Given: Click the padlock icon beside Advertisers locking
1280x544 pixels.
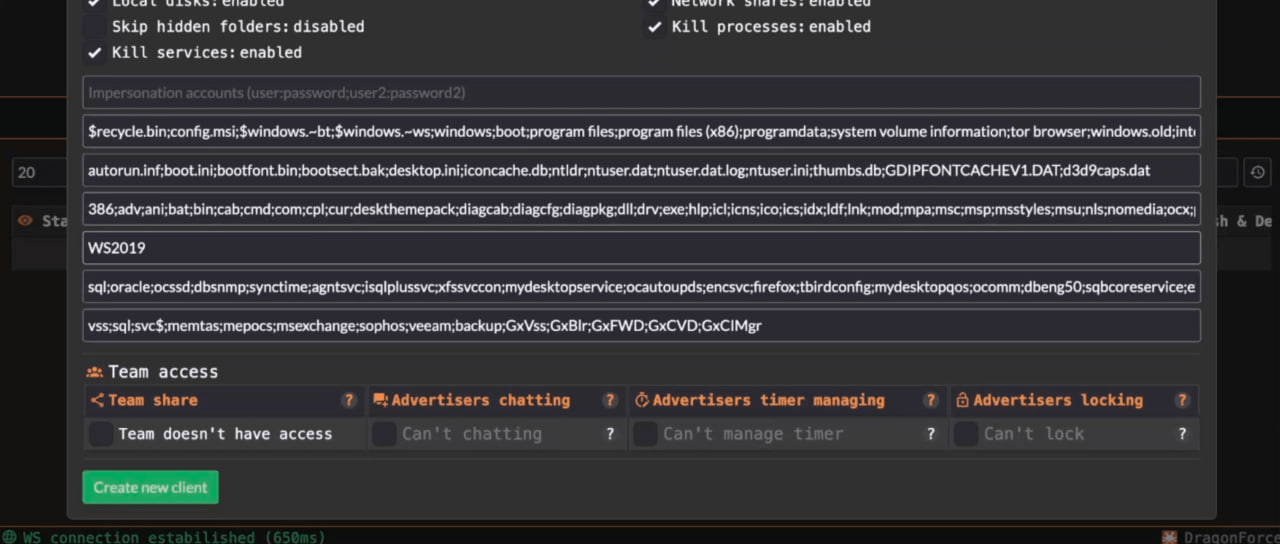Looking at the screenshot, I should (x=962, y=400).
